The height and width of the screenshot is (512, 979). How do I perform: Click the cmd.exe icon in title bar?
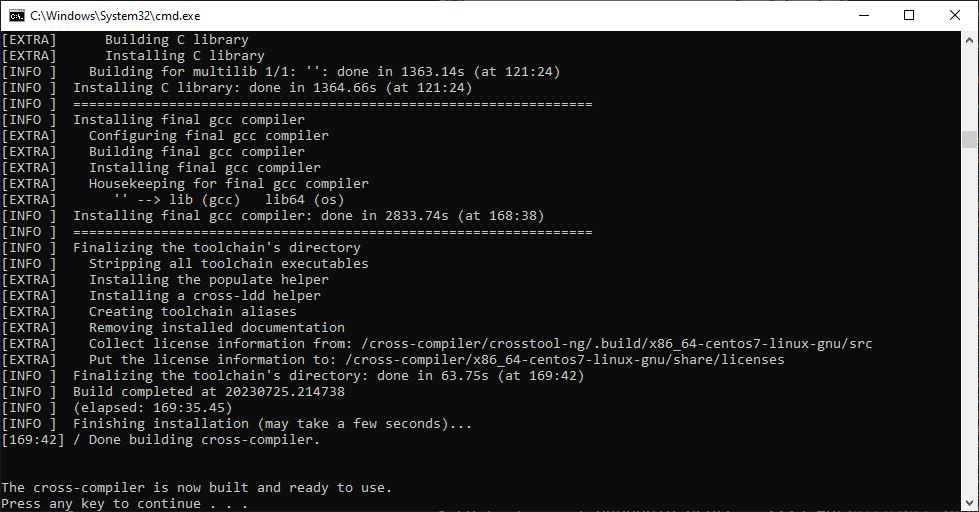(x=17, y=15)
